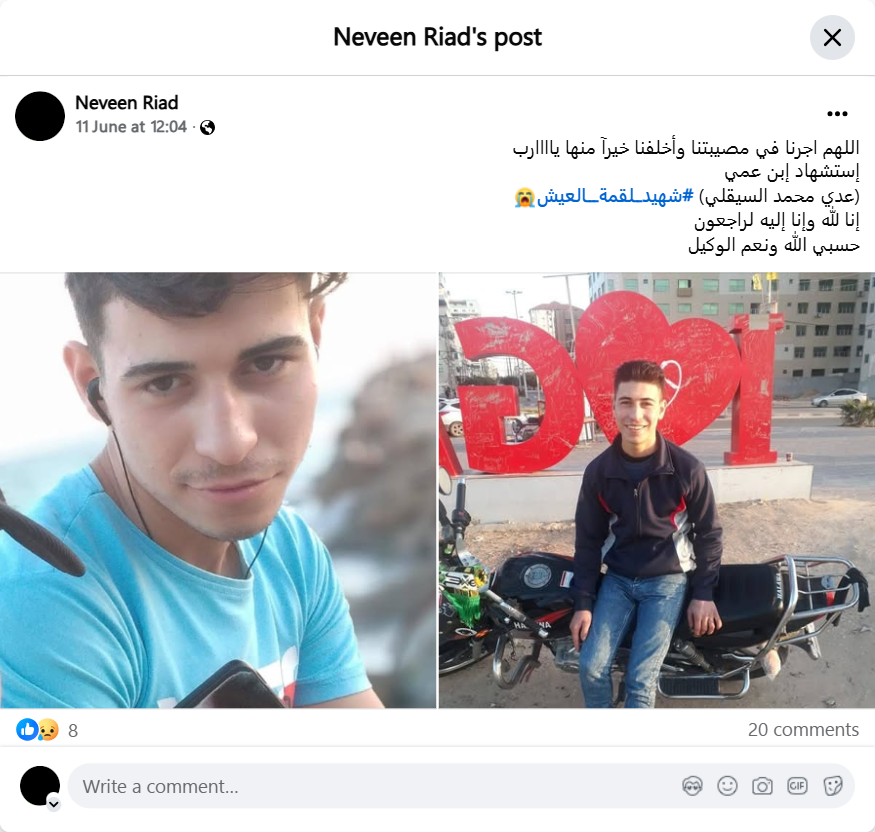This screenshot has height=832, width=875.
Task: Click the public globe privacy icon
Action: 208,128
